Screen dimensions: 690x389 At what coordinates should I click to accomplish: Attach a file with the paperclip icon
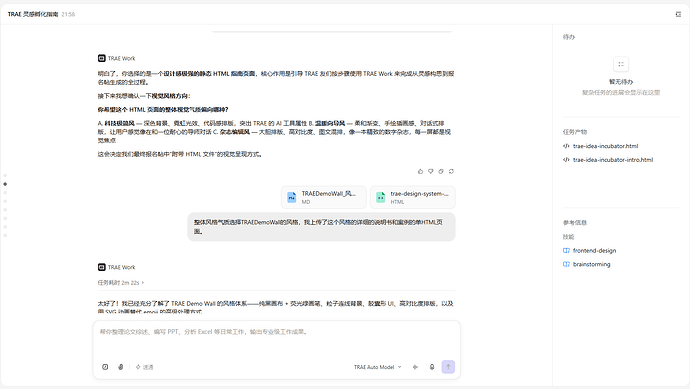coord(121,367)
